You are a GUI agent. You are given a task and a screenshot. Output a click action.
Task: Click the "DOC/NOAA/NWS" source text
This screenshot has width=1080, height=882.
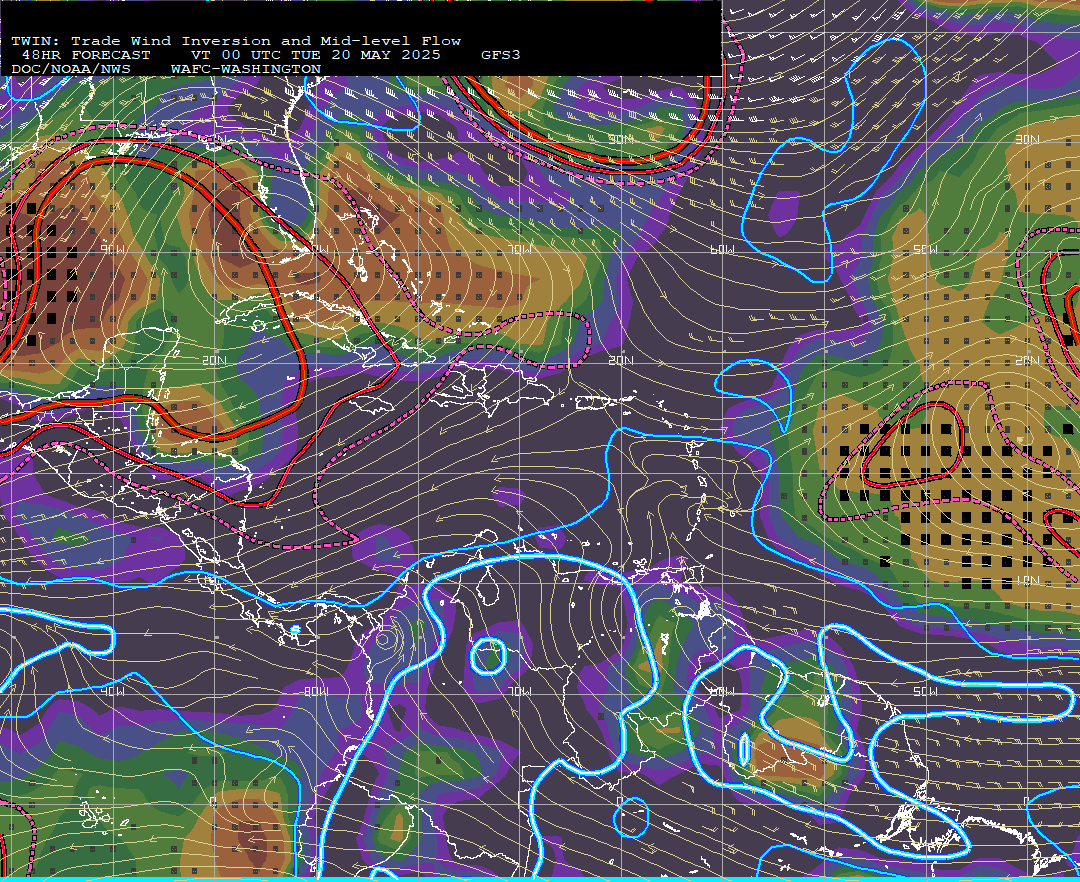coord(71,70)
